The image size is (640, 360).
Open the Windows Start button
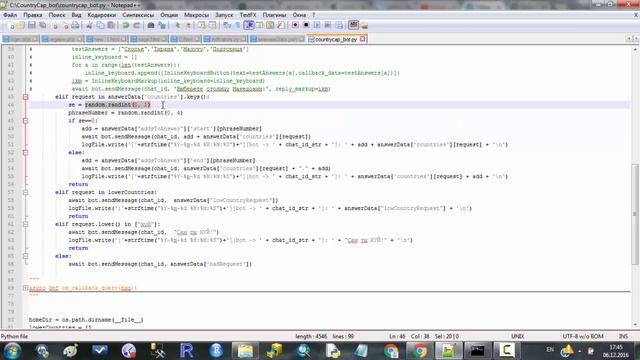12,351
